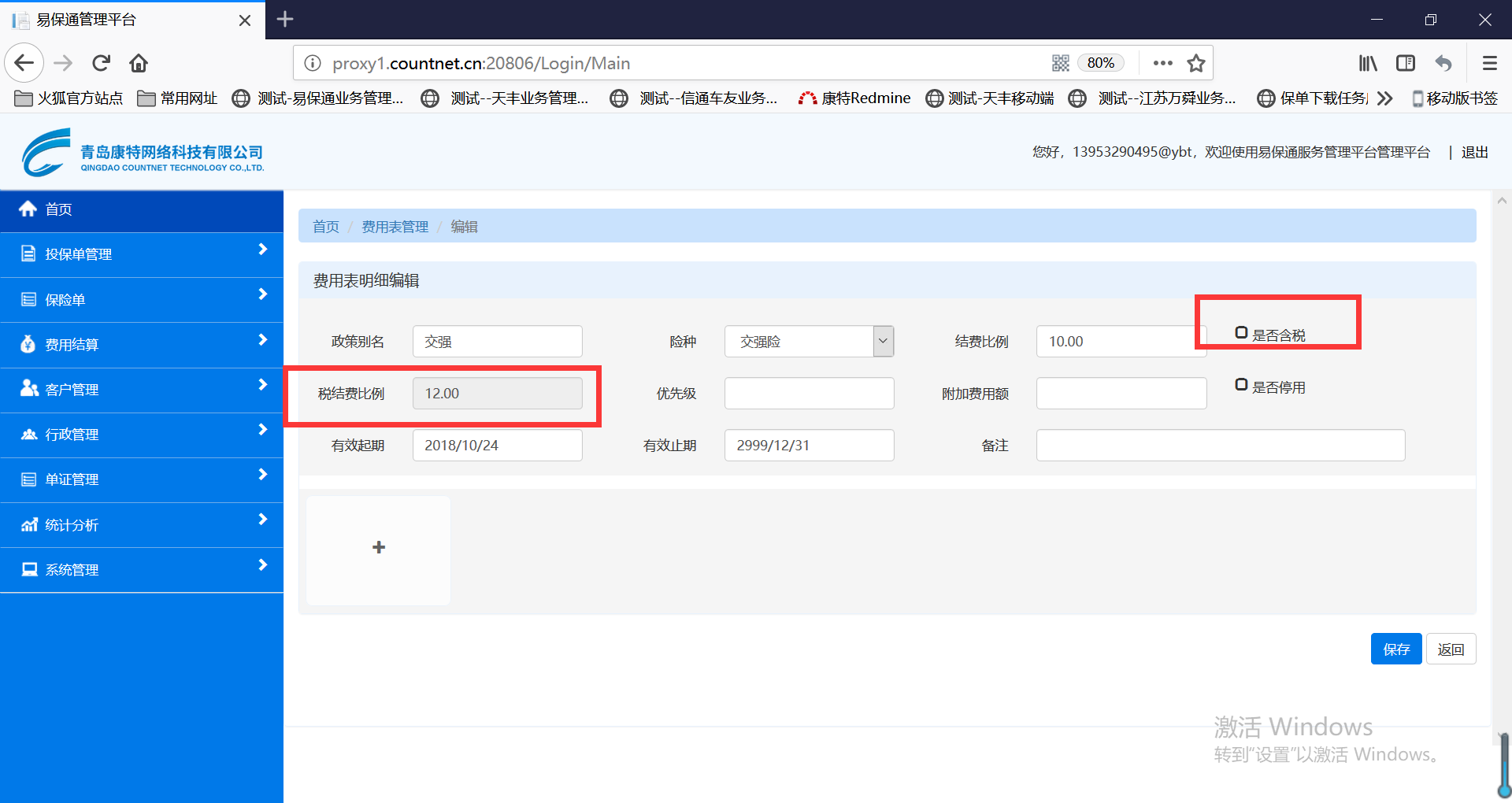Viewport: 1512px width, 803px height.
Task: Open a new browser tab
Action: coord(285,19)
